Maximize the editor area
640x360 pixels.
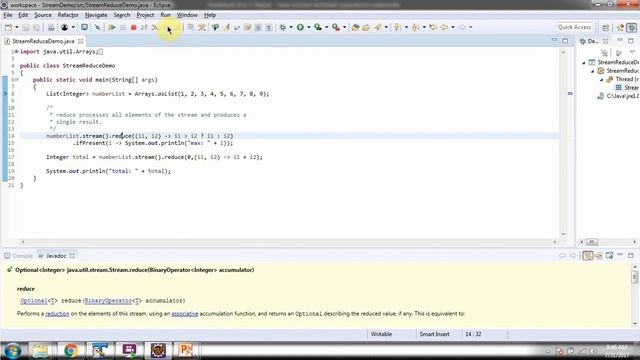[x=565, y=41]
